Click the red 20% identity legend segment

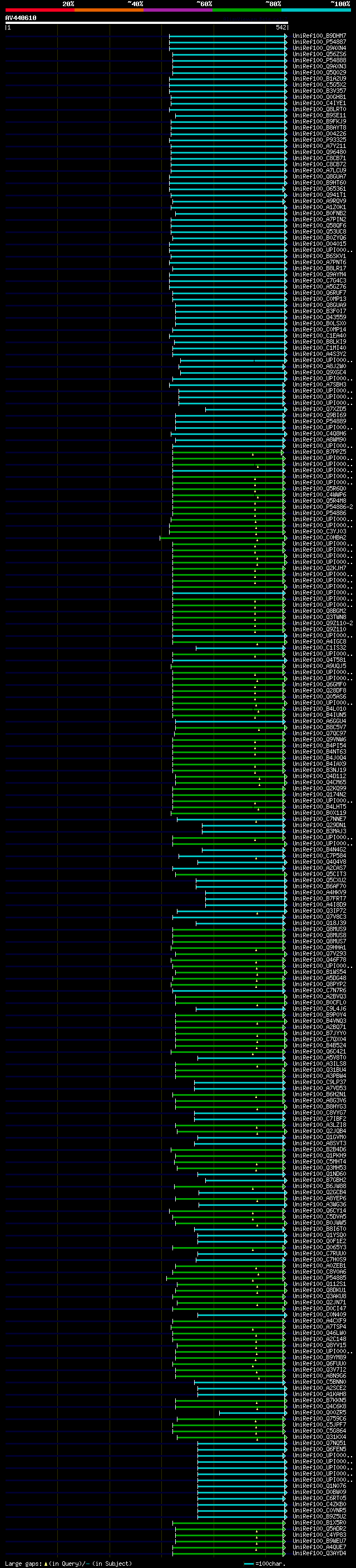click(39, 10)
